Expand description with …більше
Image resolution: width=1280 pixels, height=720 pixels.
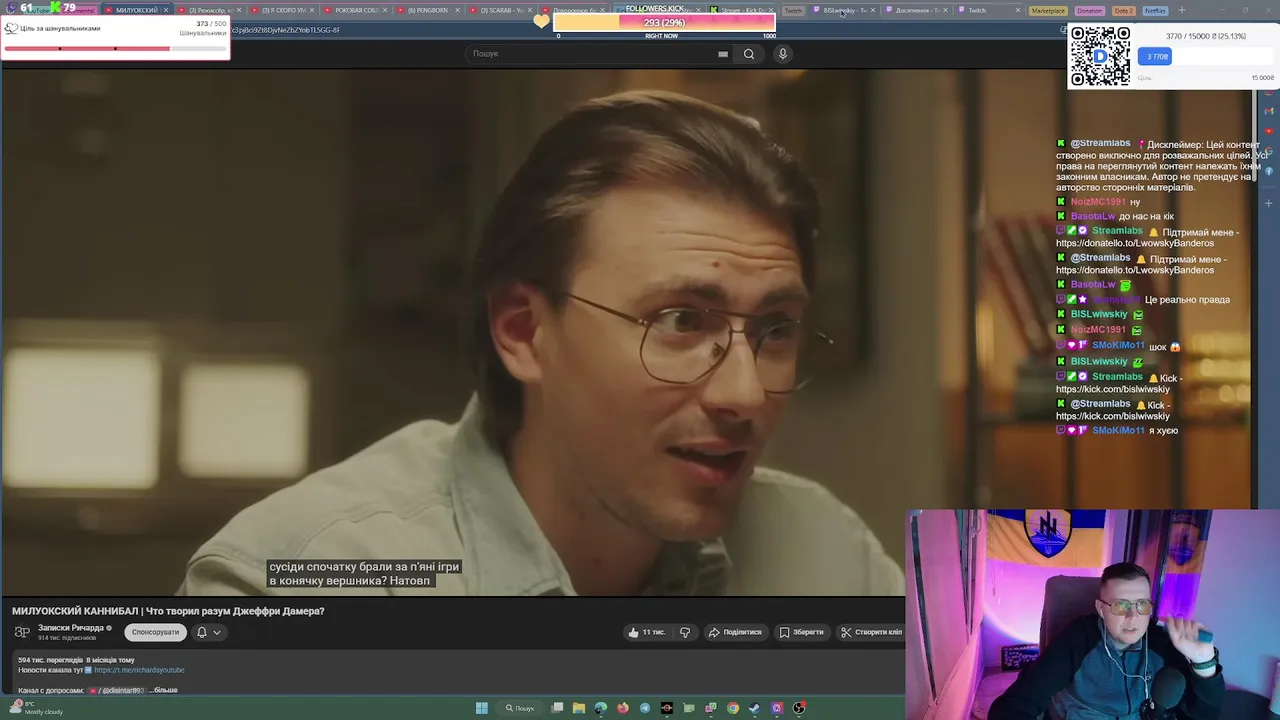tap(164, 690)
